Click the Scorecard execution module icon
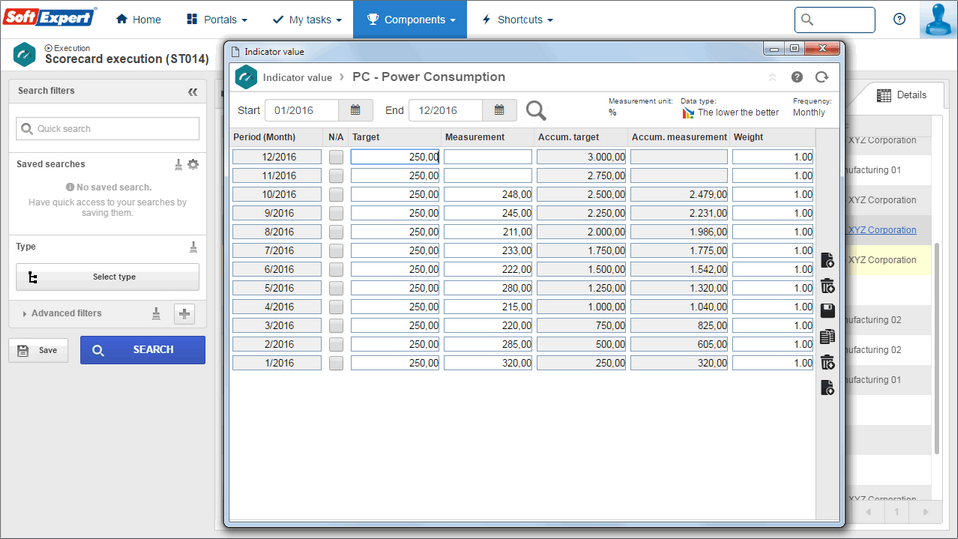The height and width of the screenshot is (539, 958). click(24, 54)
